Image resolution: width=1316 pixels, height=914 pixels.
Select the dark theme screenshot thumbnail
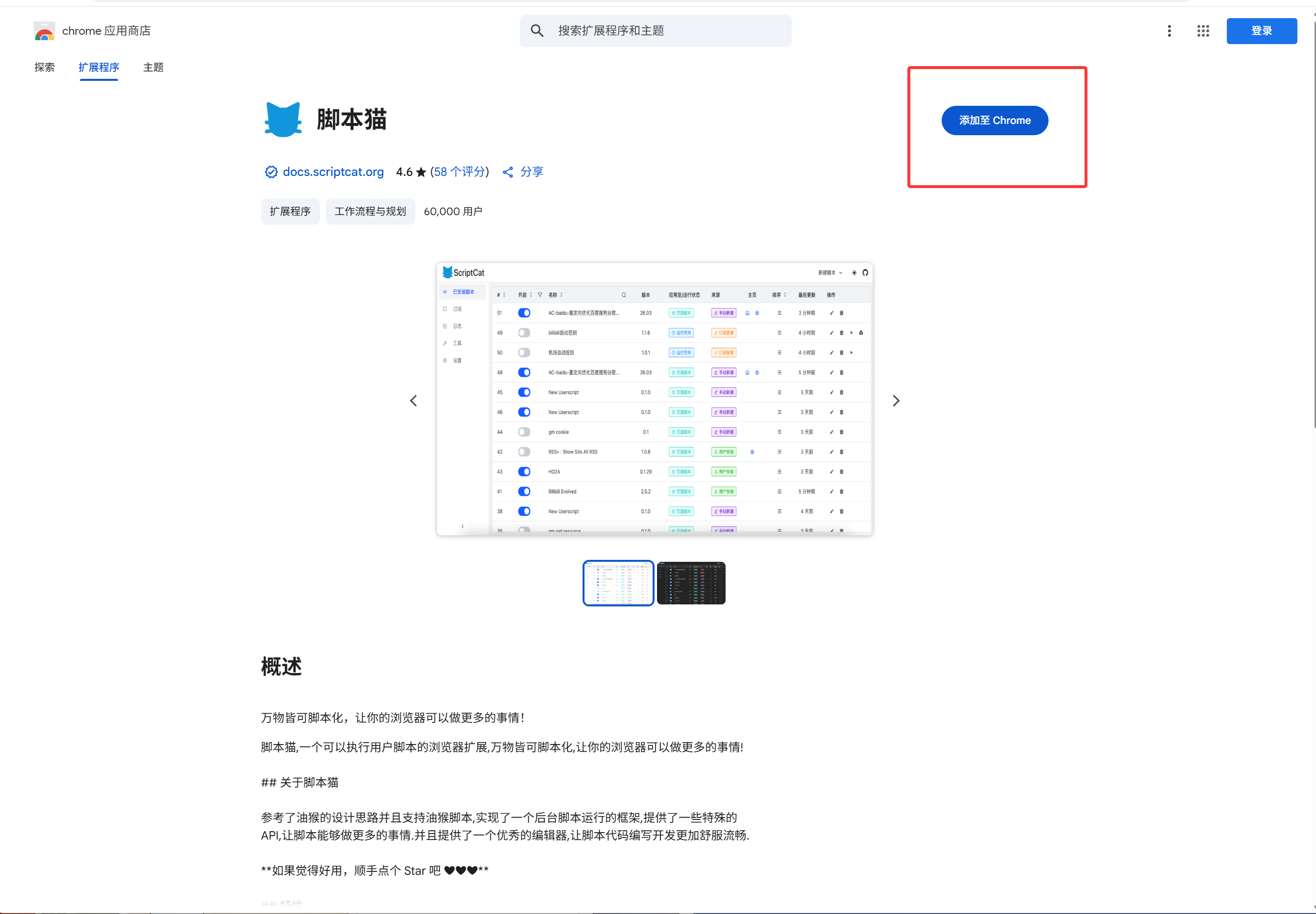(x=691, y=583)
